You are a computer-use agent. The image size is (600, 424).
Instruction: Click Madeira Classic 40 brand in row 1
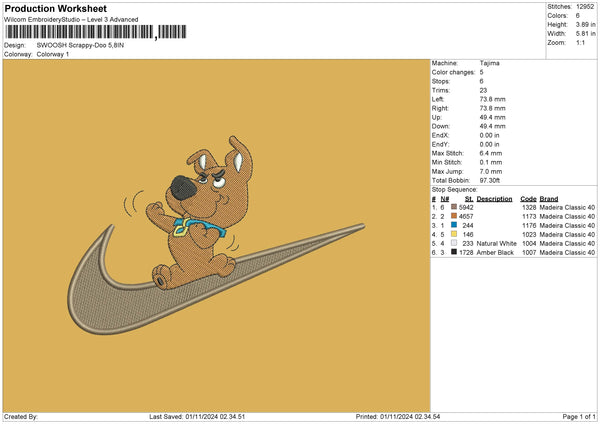pos(567,207)
